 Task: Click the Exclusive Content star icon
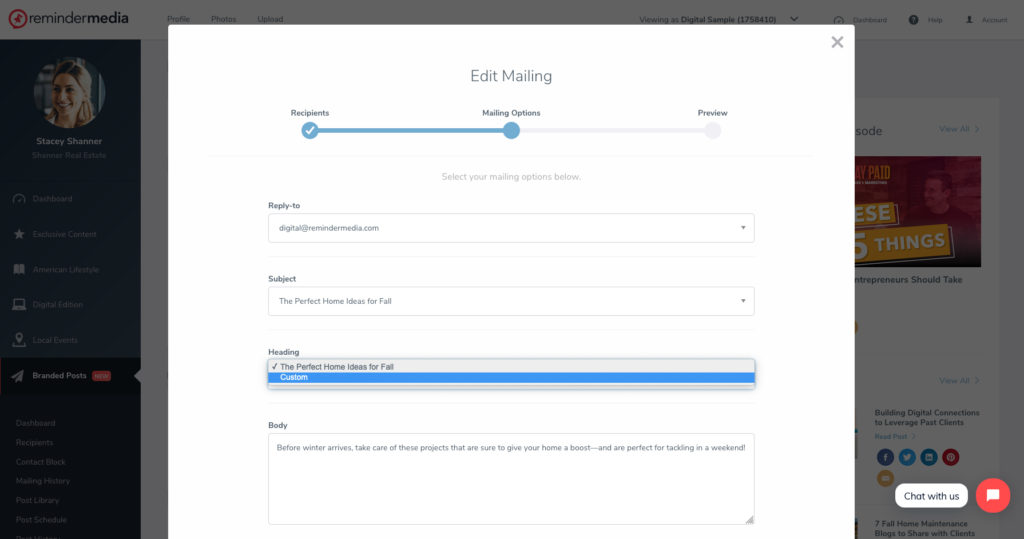click(19, 234)
